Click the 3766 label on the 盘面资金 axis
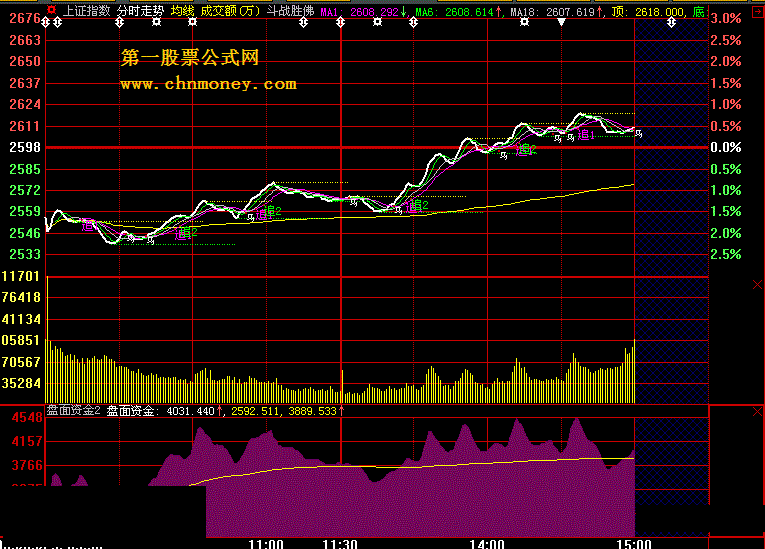The height and width of the screenshot is (549, 765). click(27, 465)
